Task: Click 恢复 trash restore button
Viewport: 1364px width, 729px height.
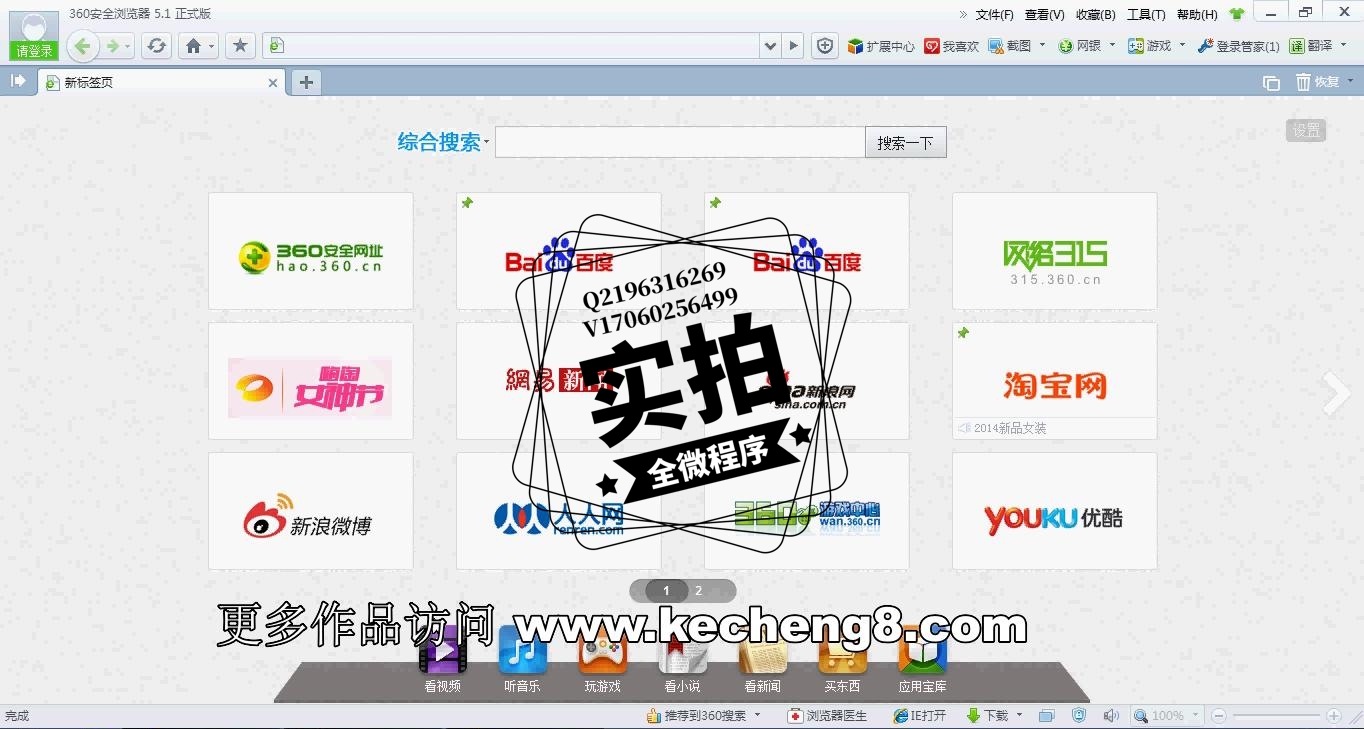Action: [1318, 82]
